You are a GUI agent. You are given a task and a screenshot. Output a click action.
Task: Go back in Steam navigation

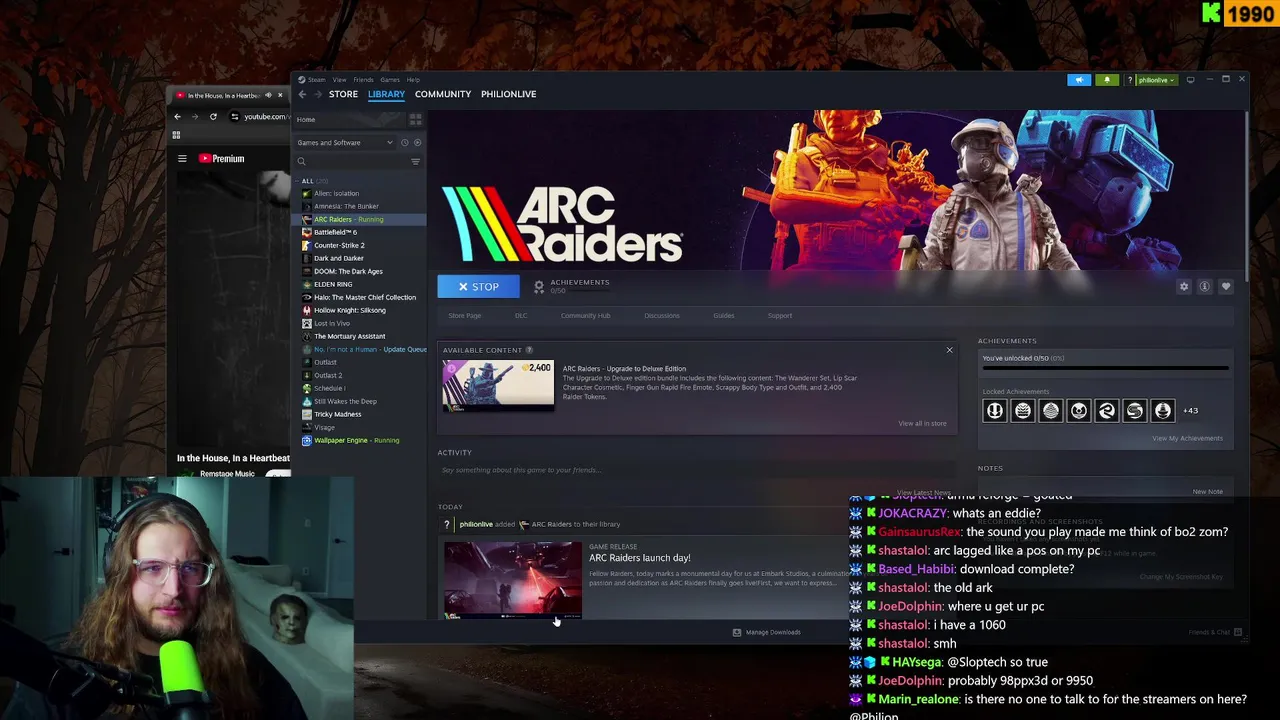[x=302, y=94]
